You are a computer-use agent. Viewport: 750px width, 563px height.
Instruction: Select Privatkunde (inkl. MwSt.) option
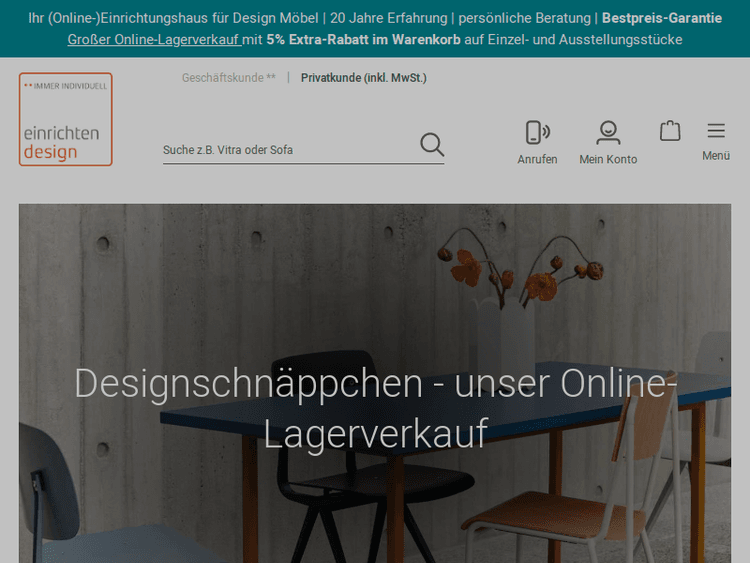[x=364, y=77]
